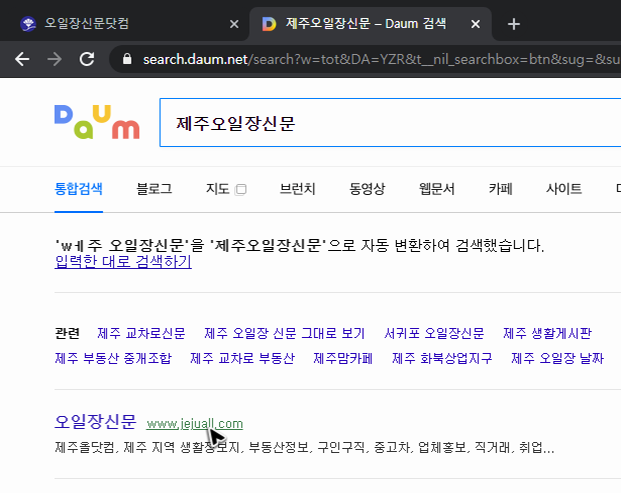Select the 통합검색 tab
Screen dimensions: 621x493
point(78,189)
